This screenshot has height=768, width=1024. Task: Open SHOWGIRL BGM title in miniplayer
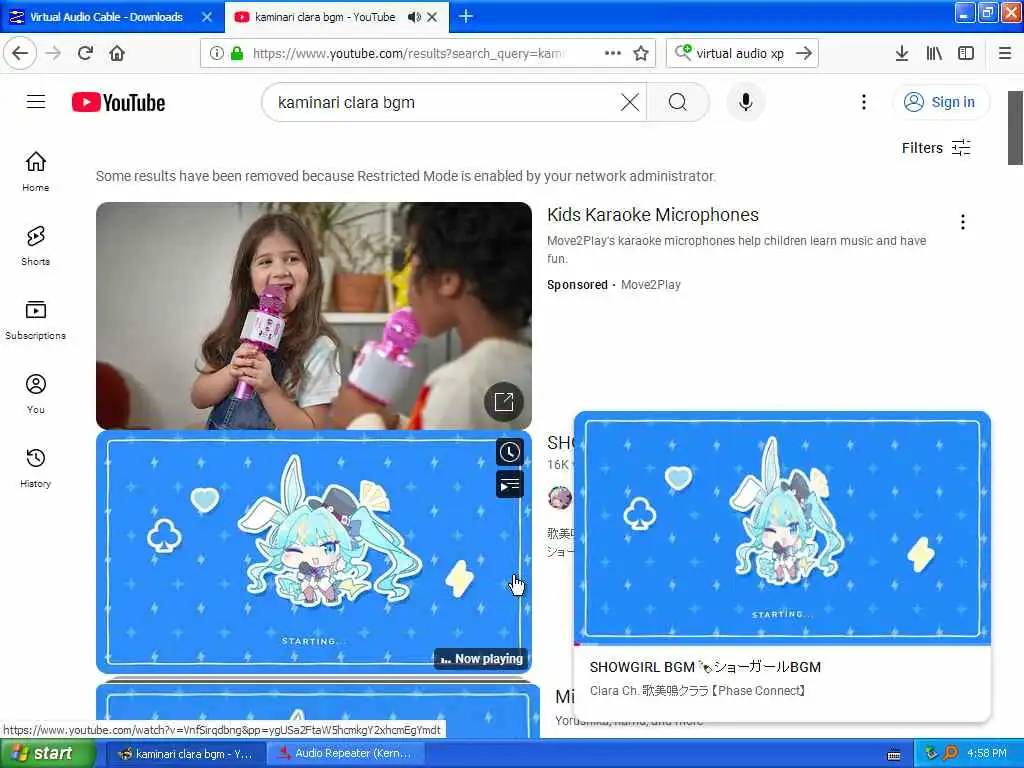(x=705, y=667)
